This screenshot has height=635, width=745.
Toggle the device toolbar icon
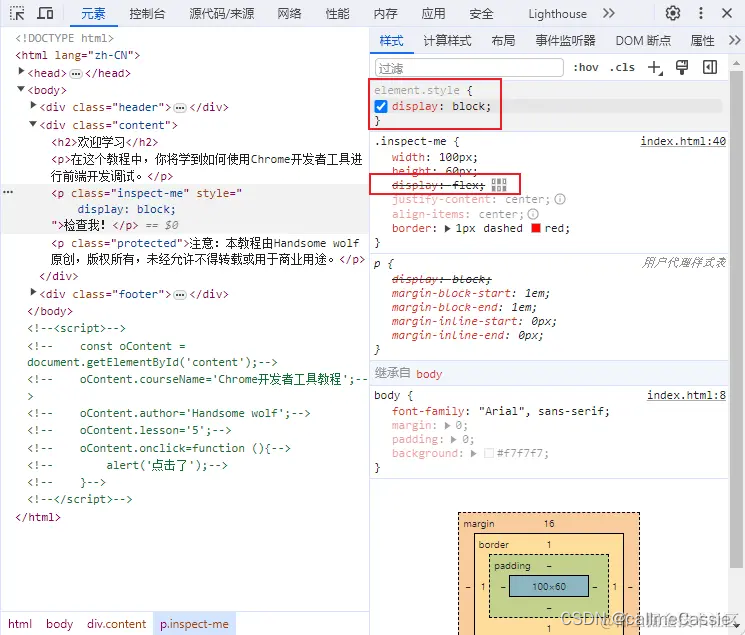pyautogui.click(x=45, y=13)
